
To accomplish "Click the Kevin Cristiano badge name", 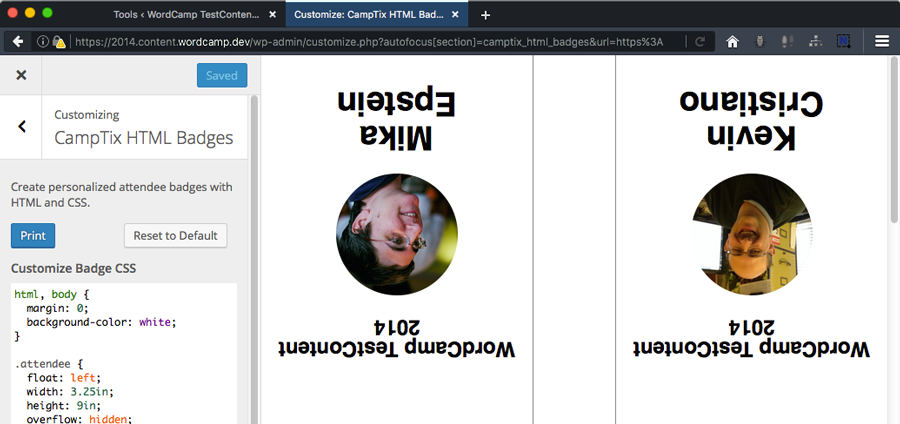I will 751,120.
